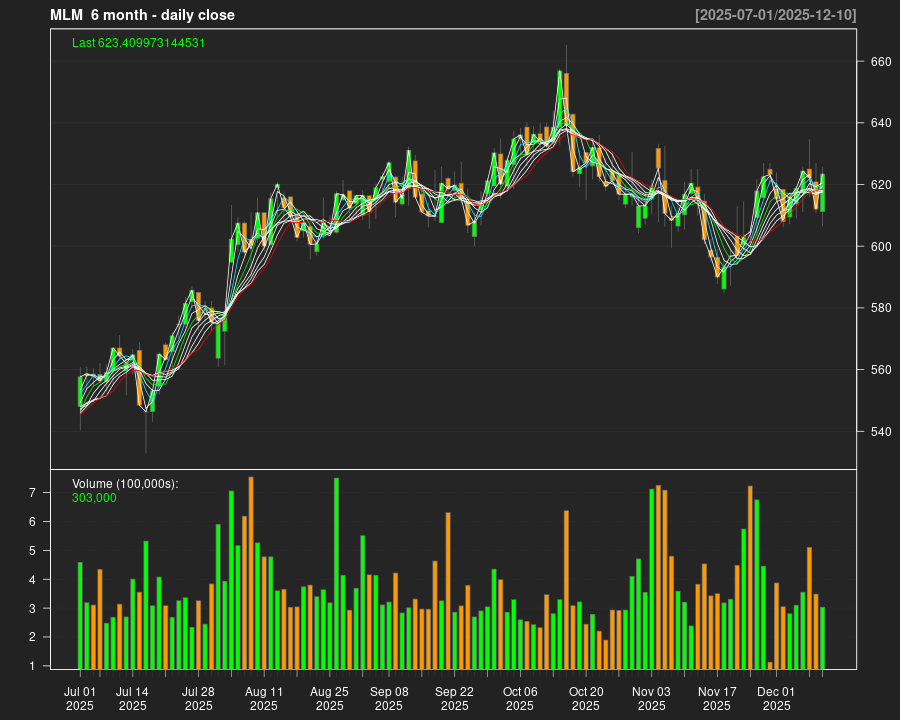
Task: Click the 600 price axis label
Action: click(x=880, y=247)
